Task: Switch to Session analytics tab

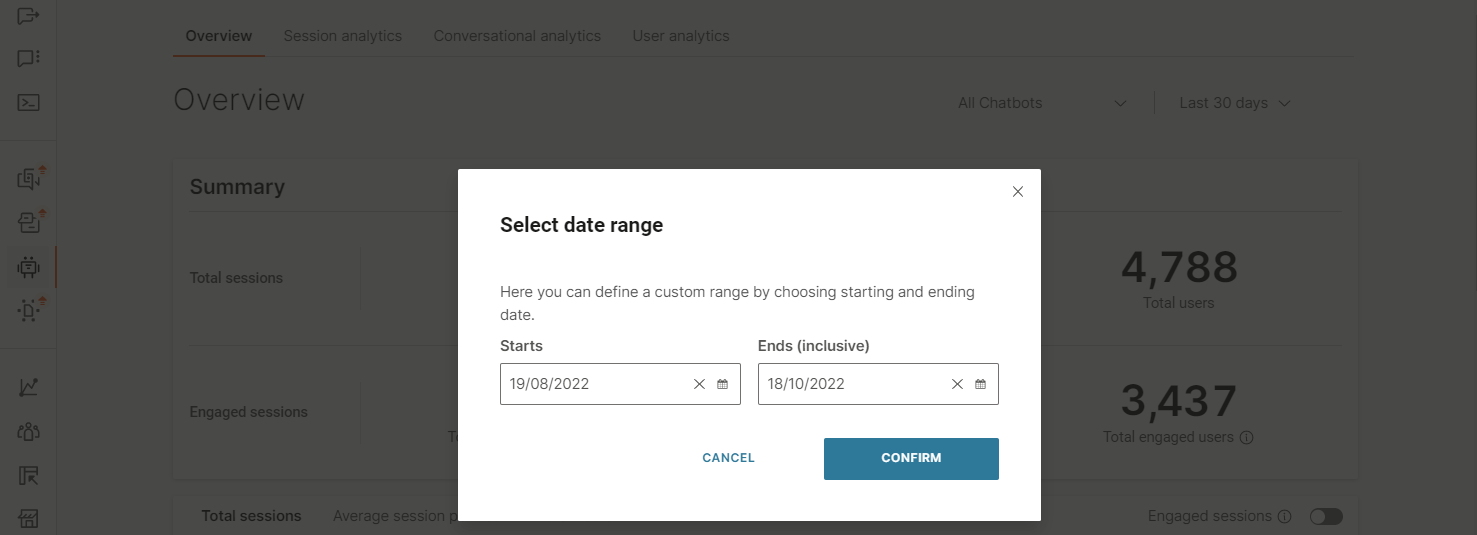Action: [x=342, y=36]
